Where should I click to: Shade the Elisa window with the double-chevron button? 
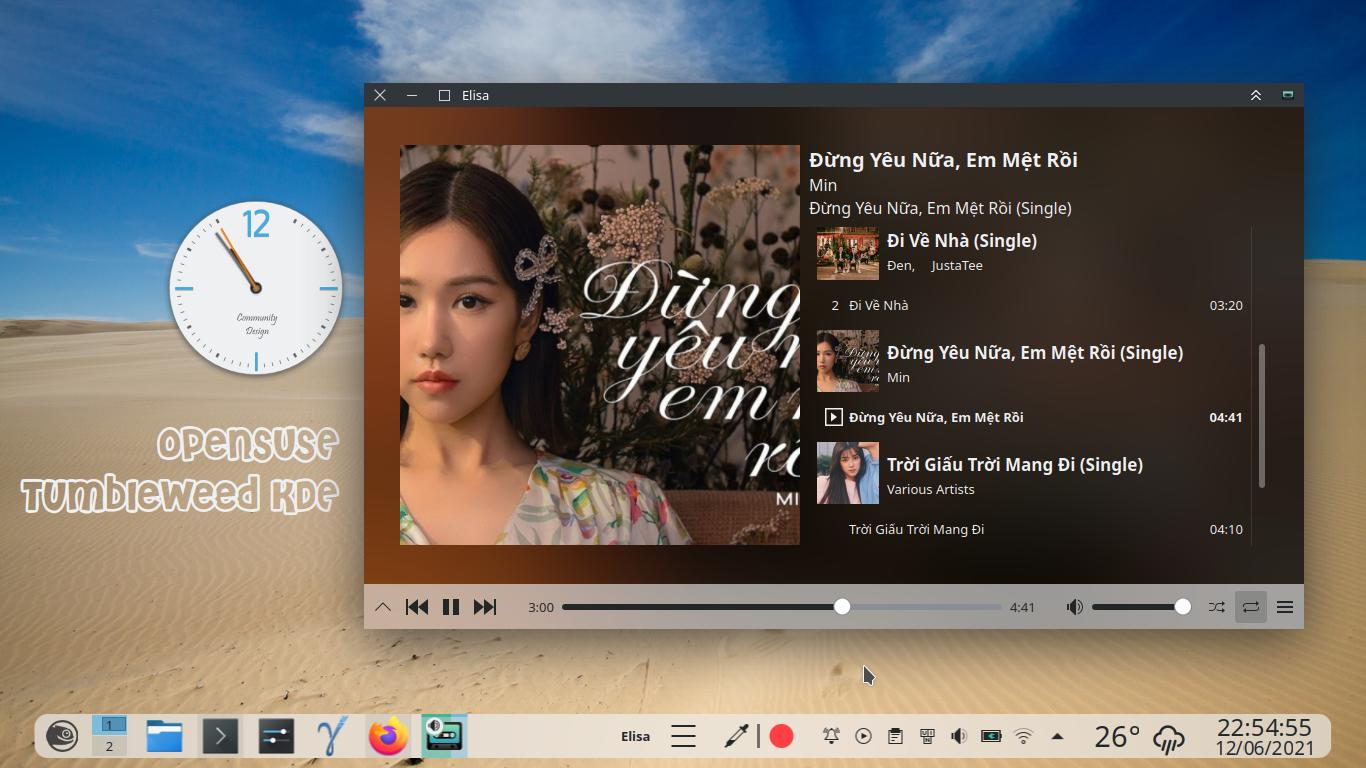pyautogui.click(x=1256, y=95)
